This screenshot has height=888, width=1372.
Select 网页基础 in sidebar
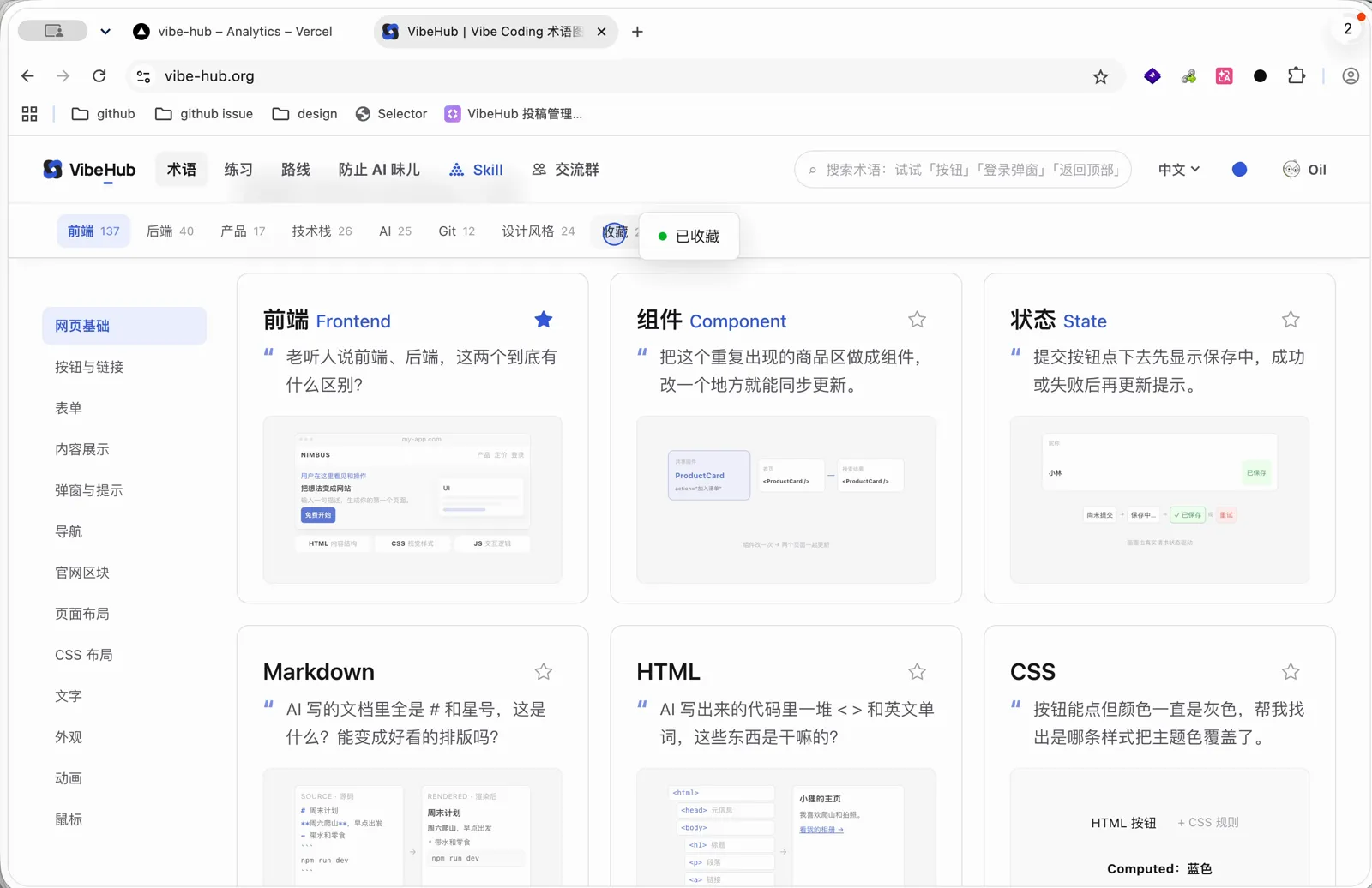click(124, 326)
